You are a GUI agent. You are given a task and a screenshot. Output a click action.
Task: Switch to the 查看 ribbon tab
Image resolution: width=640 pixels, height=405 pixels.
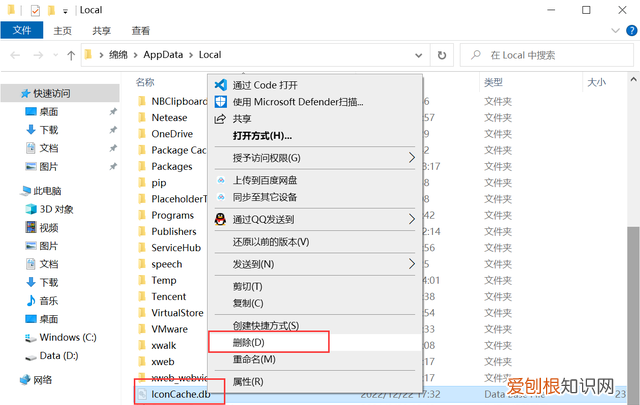pos(140,31)
